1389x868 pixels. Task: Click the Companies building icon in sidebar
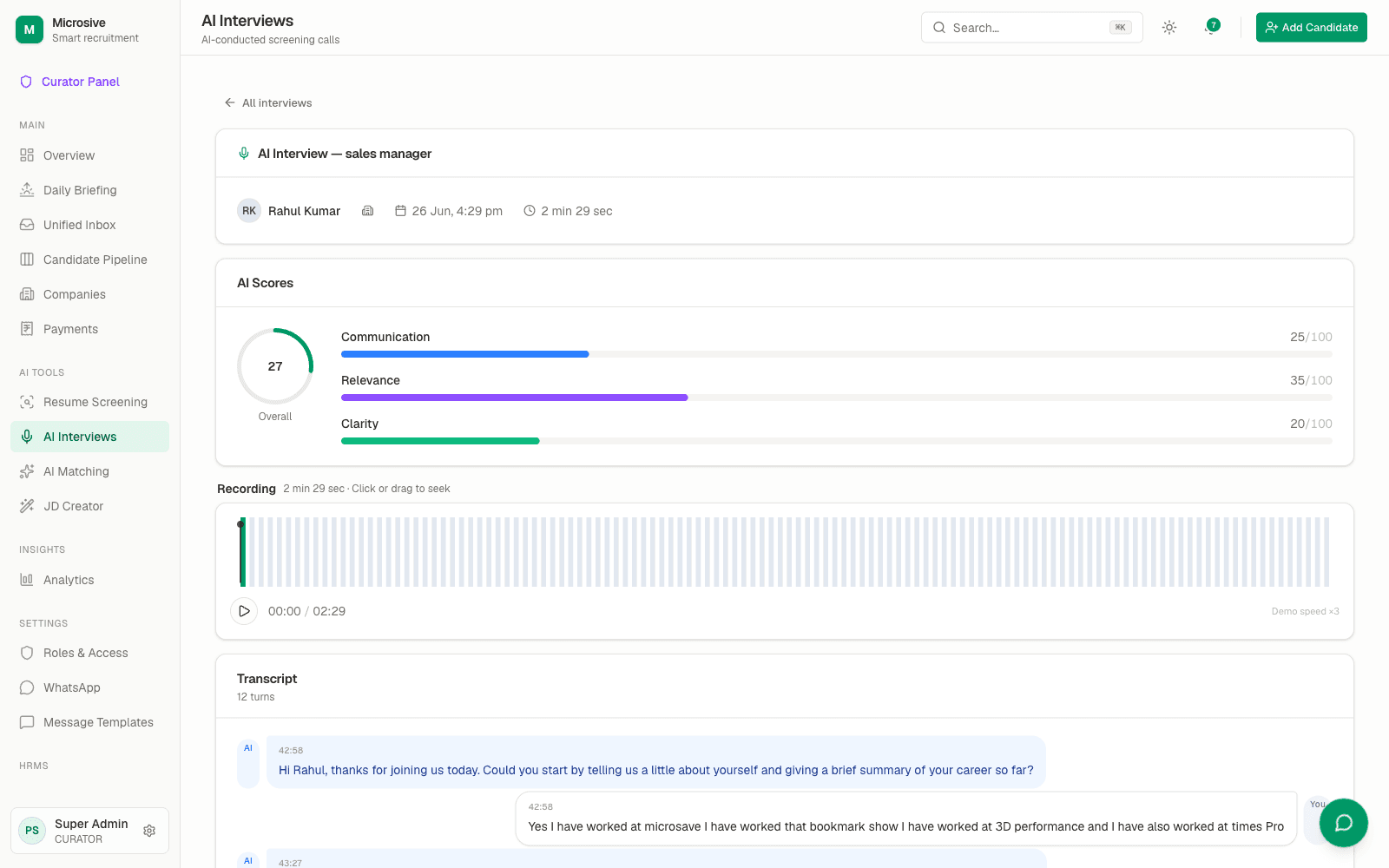click(27, 294)
